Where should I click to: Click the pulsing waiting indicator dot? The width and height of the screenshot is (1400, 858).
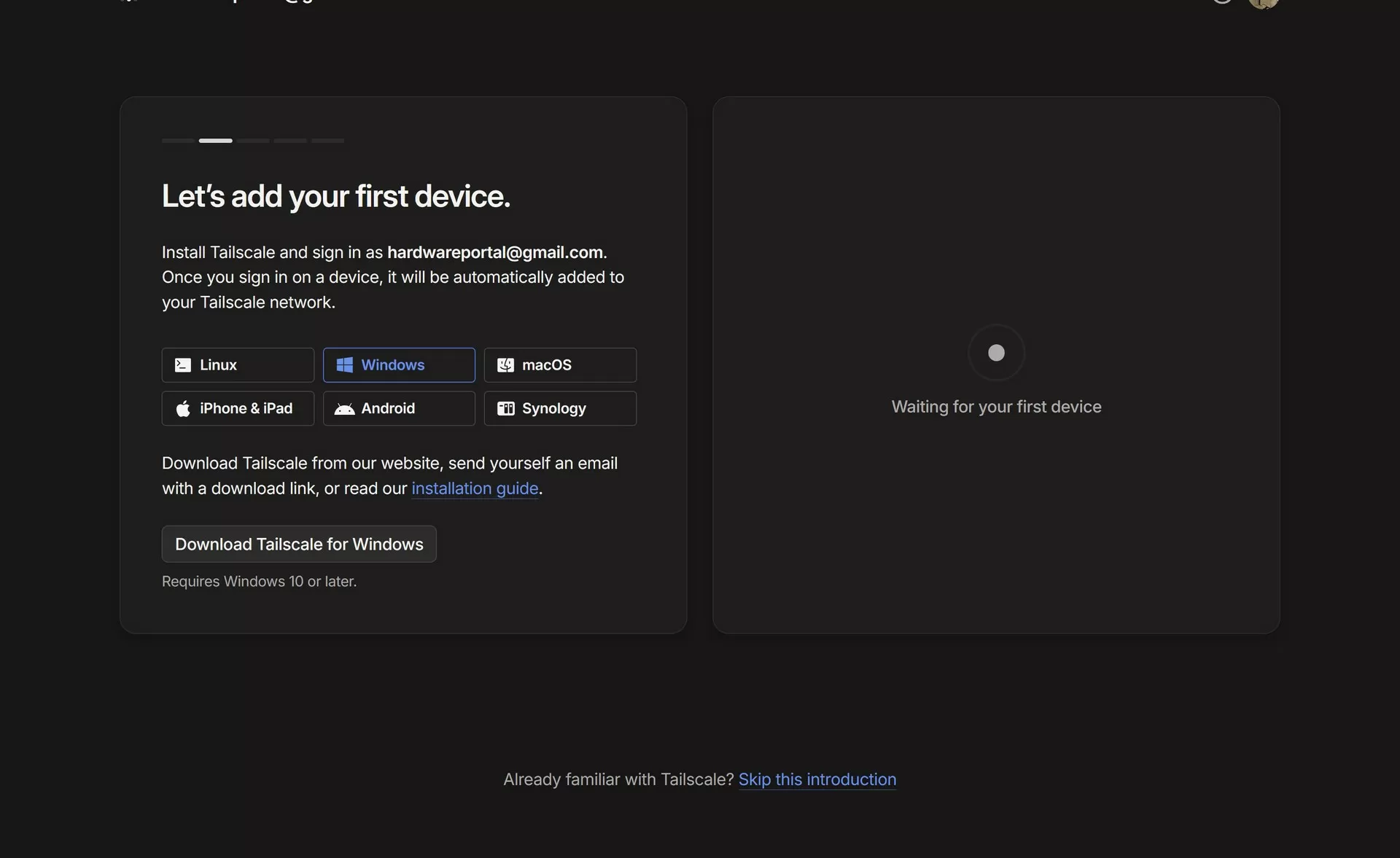pyautogui.click(x=996, y=353)
